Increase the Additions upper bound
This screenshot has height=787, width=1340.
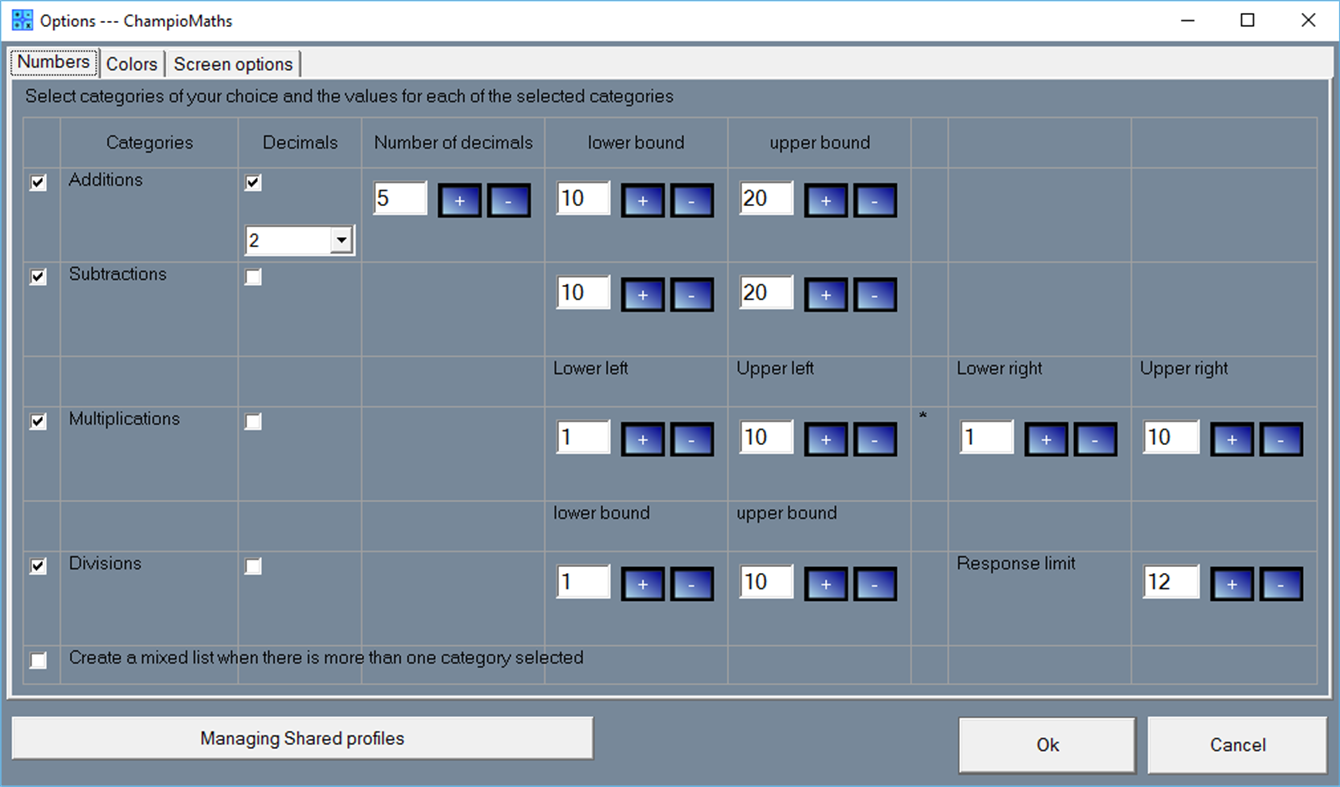pyautogui.click(x=825, y=201)
